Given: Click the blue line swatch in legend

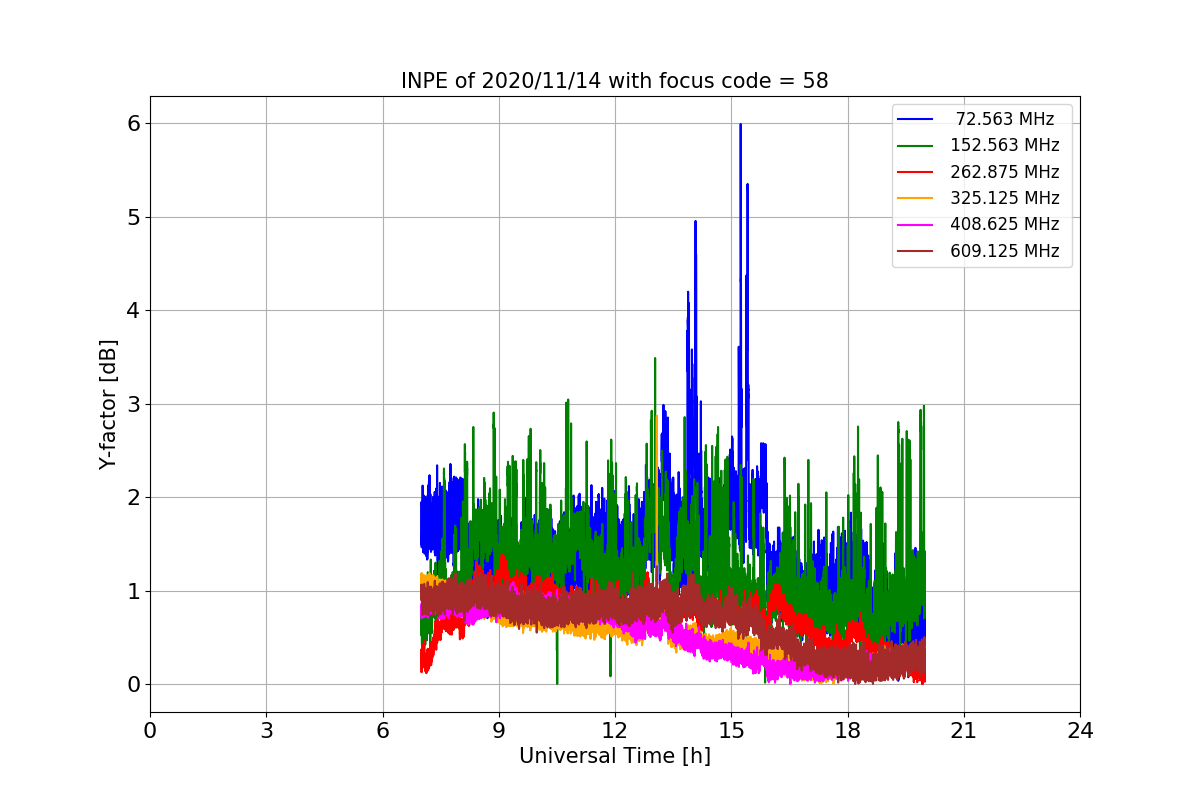Looking at the screenshot, I should (x=915, y=119).
